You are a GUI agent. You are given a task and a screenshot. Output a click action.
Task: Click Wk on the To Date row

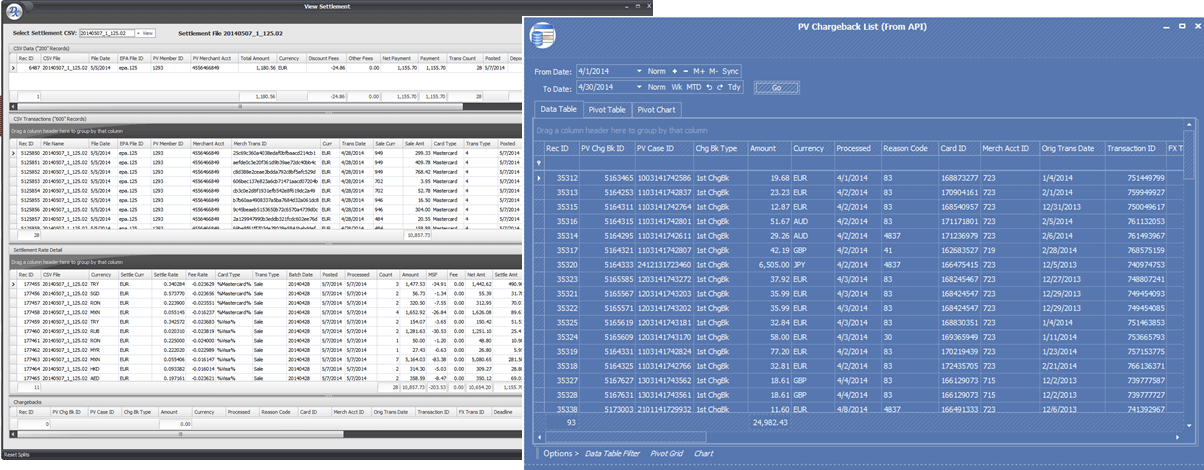tap(677, 88)
